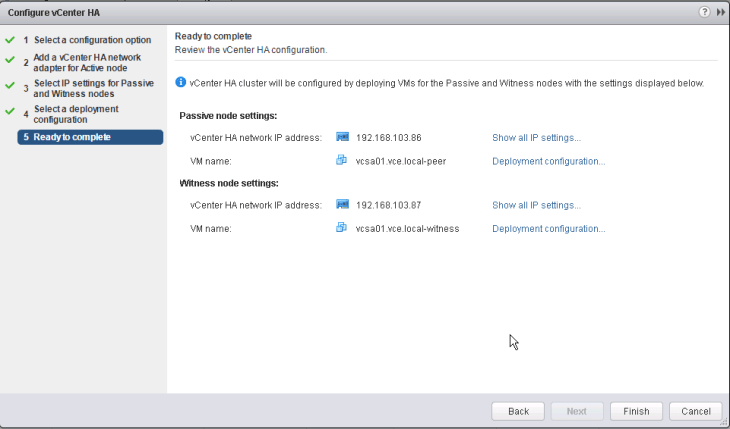This screenshot has width=730, height=429.
Task: Click the help question mark icon
Action: click(705, 12)
